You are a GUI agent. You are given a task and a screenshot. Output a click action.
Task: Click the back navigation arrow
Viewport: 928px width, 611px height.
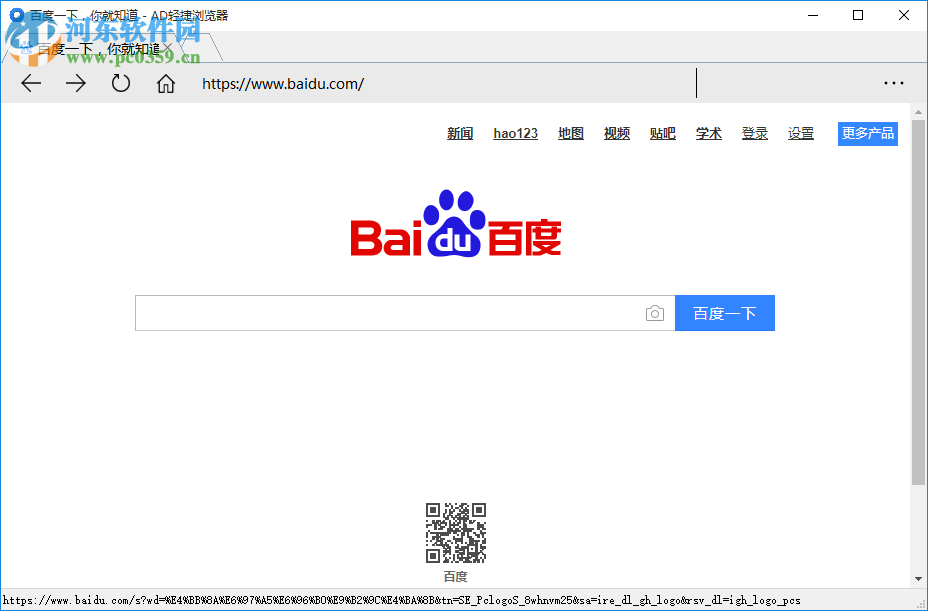(x=30, y=83)
